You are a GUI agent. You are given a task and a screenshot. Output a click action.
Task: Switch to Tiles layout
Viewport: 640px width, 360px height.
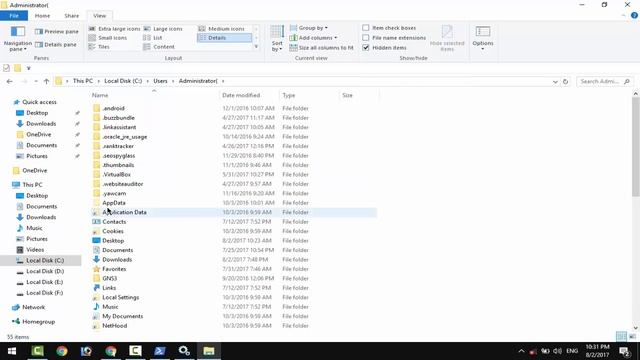pos(99,47)
